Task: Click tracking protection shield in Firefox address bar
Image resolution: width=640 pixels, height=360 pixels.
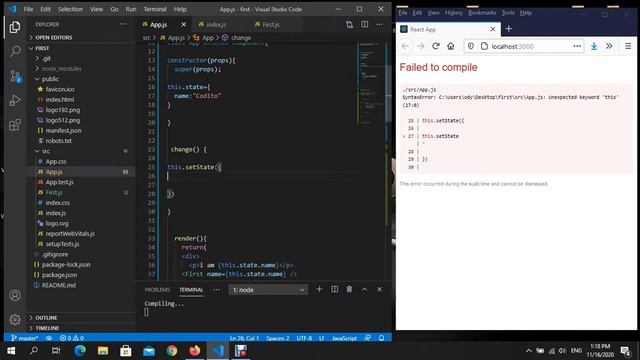Action: (x=471, y=46)
